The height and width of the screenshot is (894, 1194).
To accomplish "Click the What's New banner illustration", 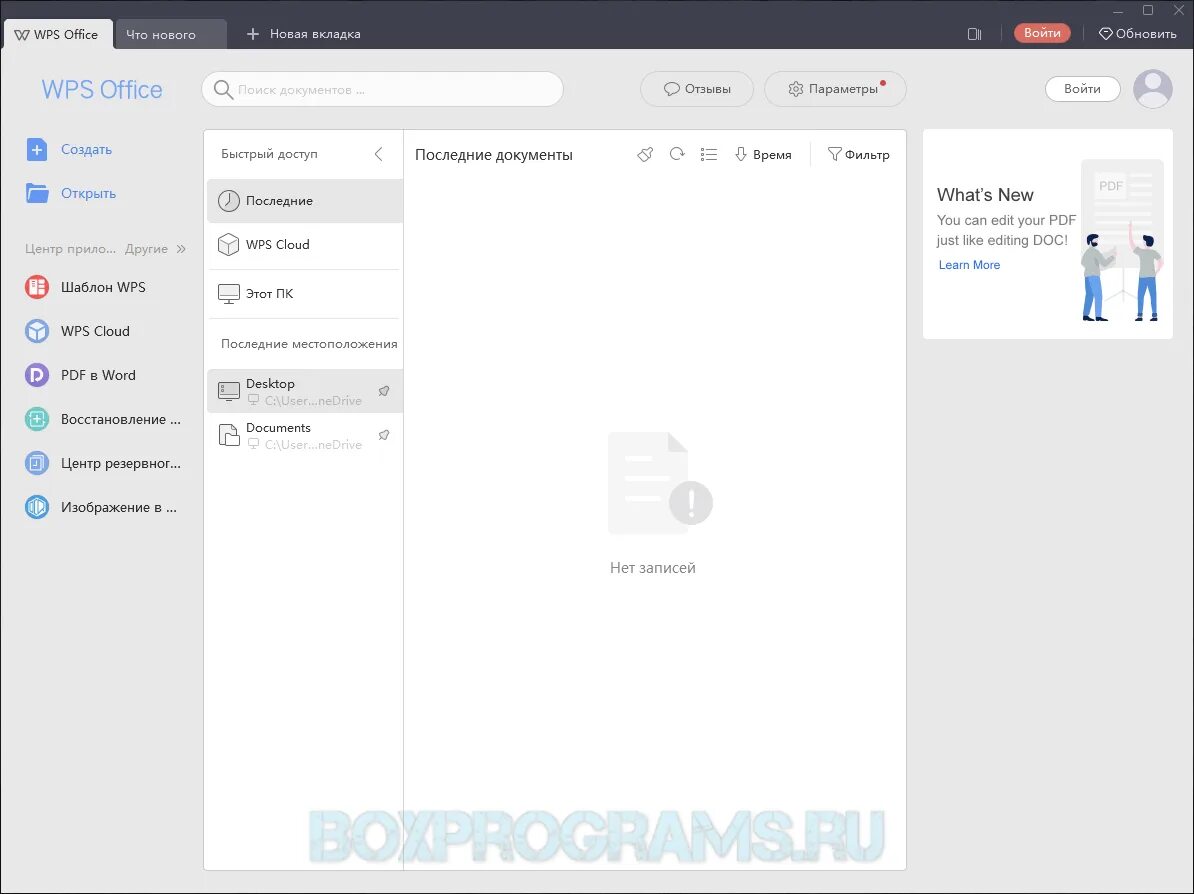I will click(1122, 240).
